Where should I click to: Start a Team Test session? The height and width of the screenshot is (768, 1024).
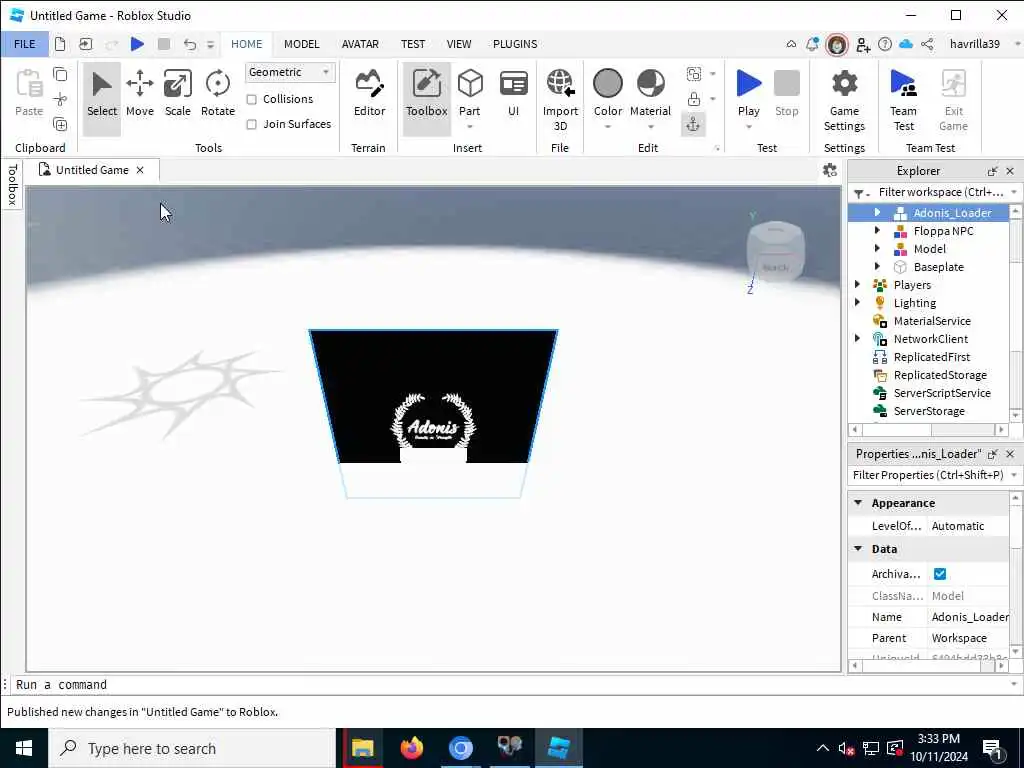pyautogui.click(x=904, y=100)
